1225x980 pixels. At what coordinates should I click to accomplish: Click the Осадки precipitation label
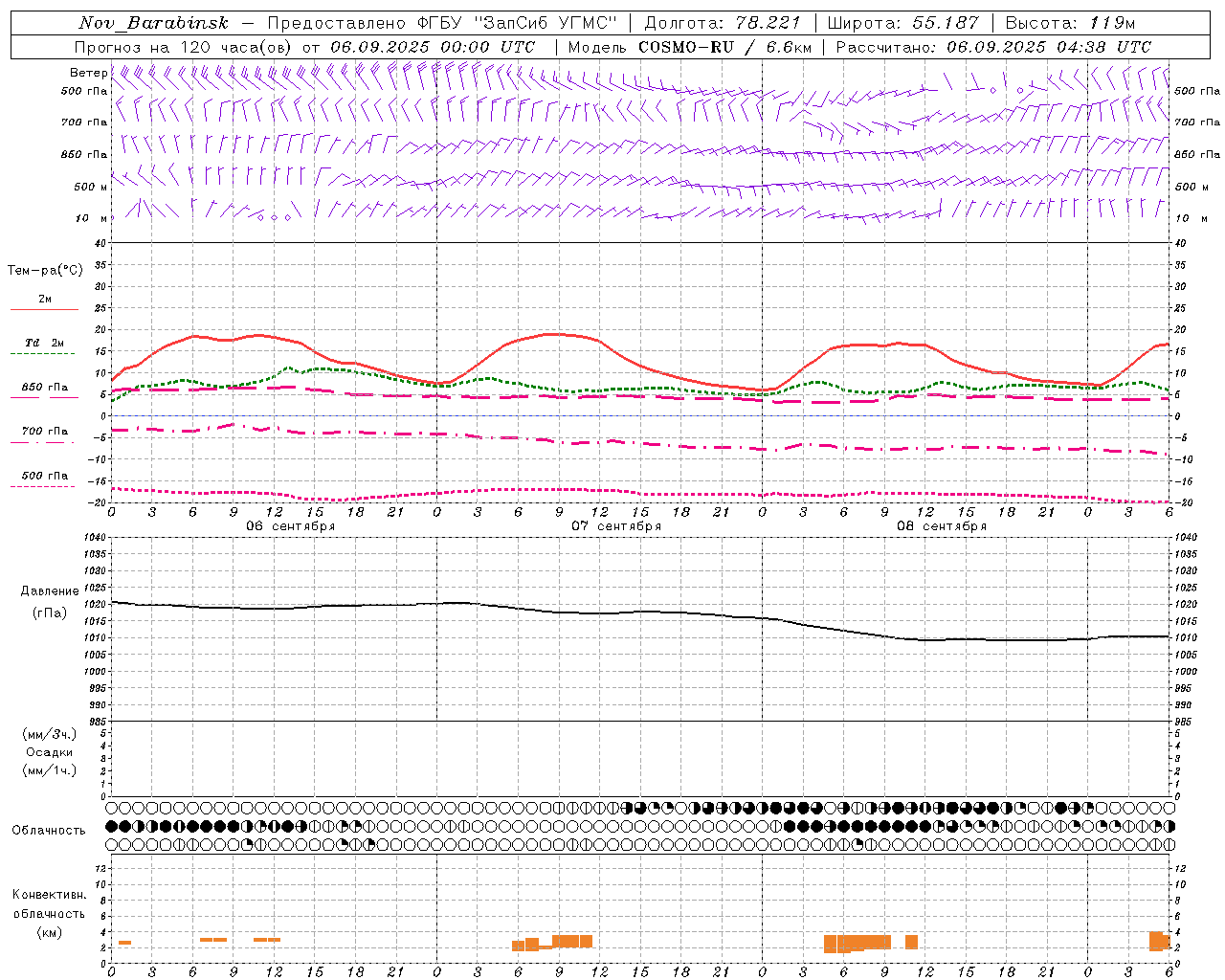[50, 752]
